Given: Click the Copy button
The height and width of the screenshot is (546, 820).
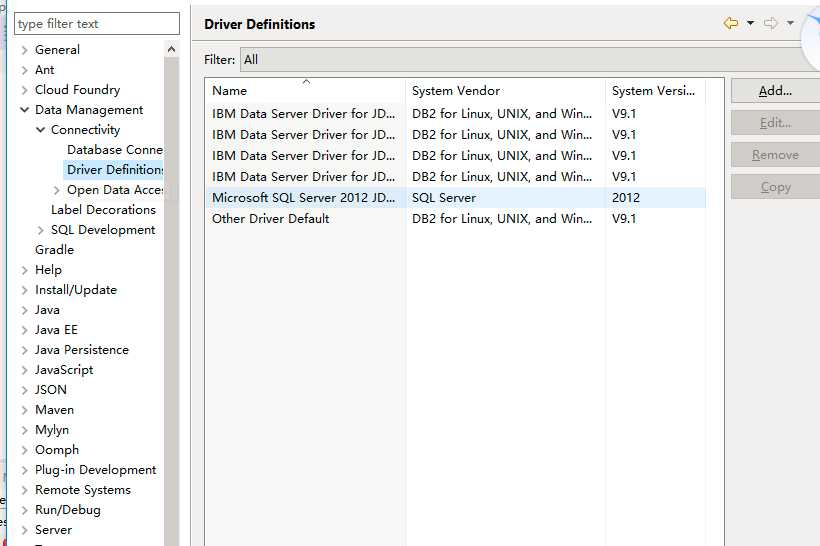Looking at the screenshot, I should [x=775, y=187].
